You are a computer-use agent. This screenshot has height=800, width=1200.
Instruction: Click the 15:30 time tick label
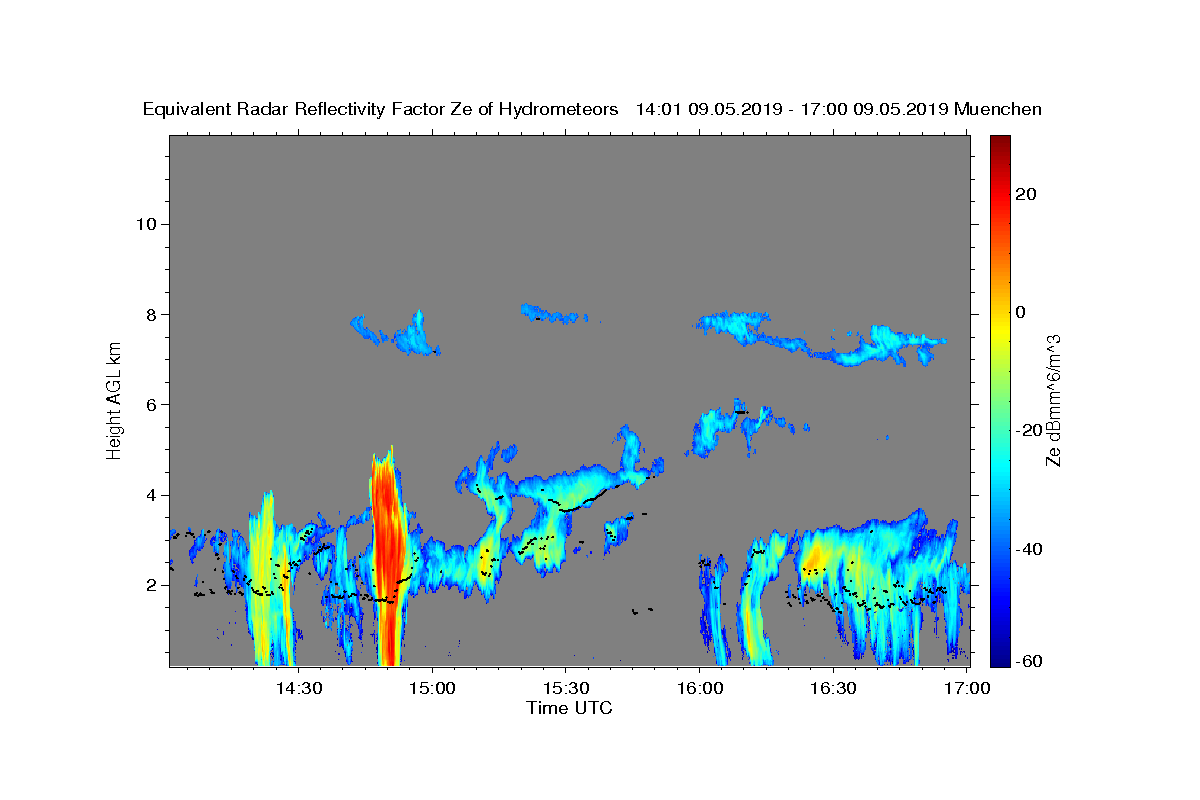tap(566, 688)
